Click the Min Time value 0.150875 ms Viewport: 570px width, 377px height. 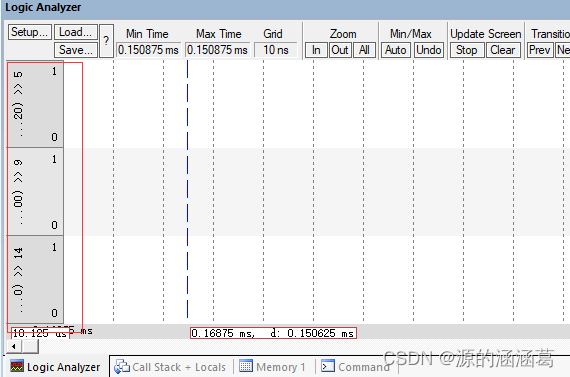point(148,50)
